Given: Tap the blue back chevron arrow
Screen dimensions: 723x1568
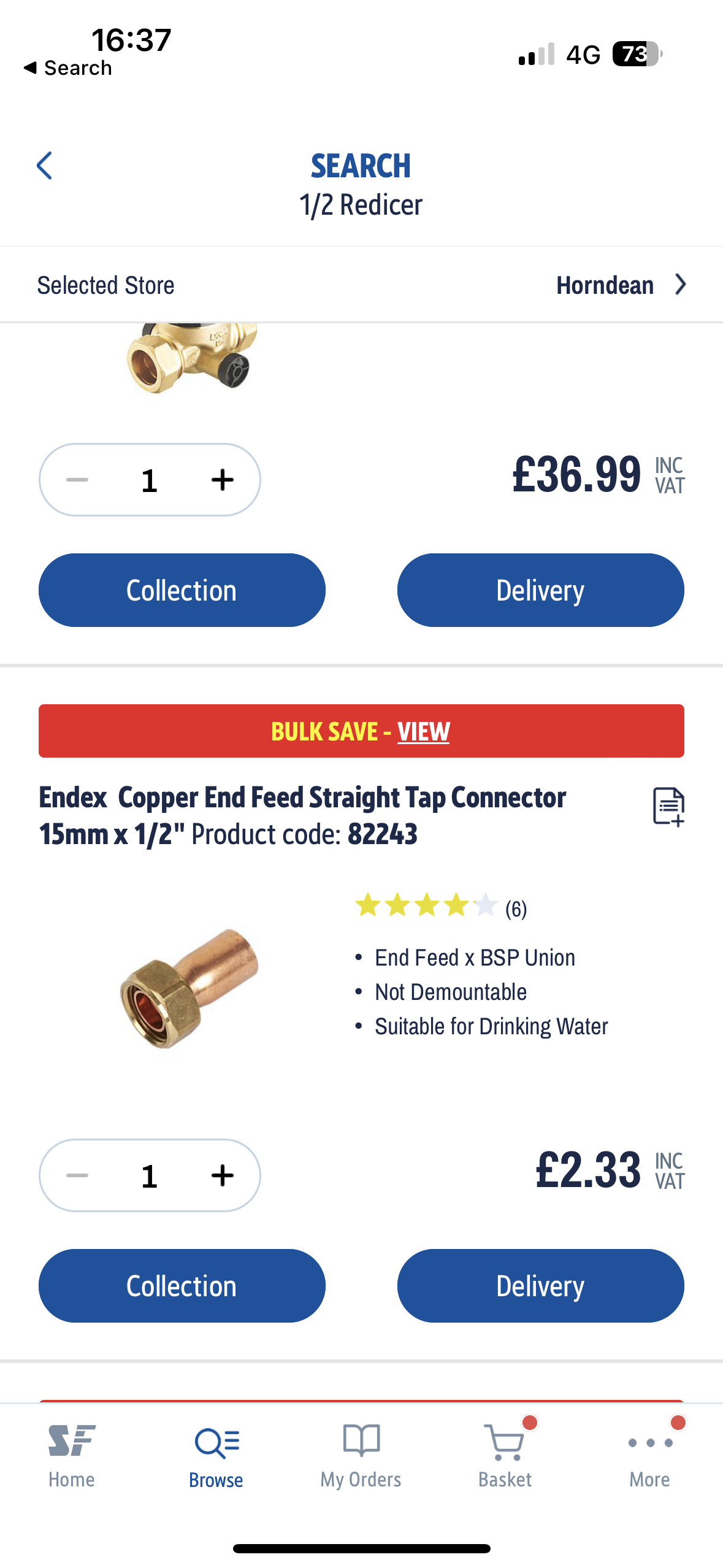Looking at the screenshot, I should [x=45, y=166].
